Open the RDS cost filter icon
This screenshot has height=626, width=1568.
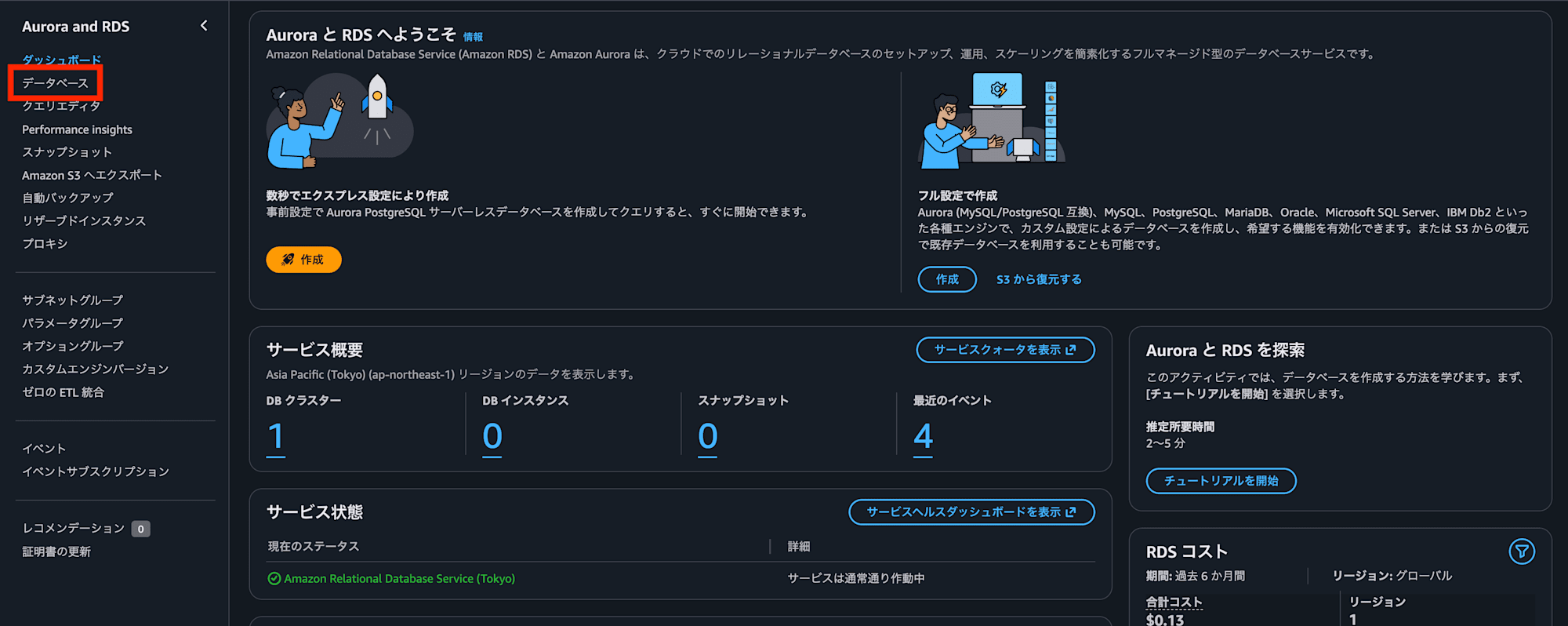click(1521, 551)
